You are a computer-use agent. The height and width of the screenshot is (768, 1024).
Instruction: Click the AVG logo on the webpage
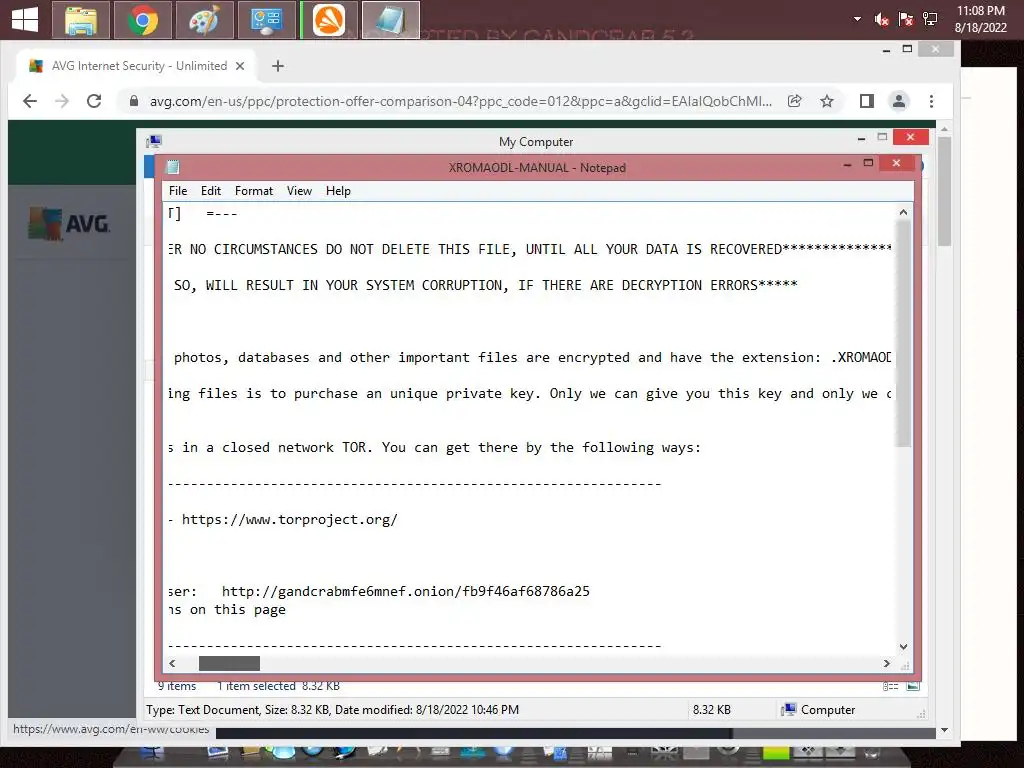click(x=69, y=224)
